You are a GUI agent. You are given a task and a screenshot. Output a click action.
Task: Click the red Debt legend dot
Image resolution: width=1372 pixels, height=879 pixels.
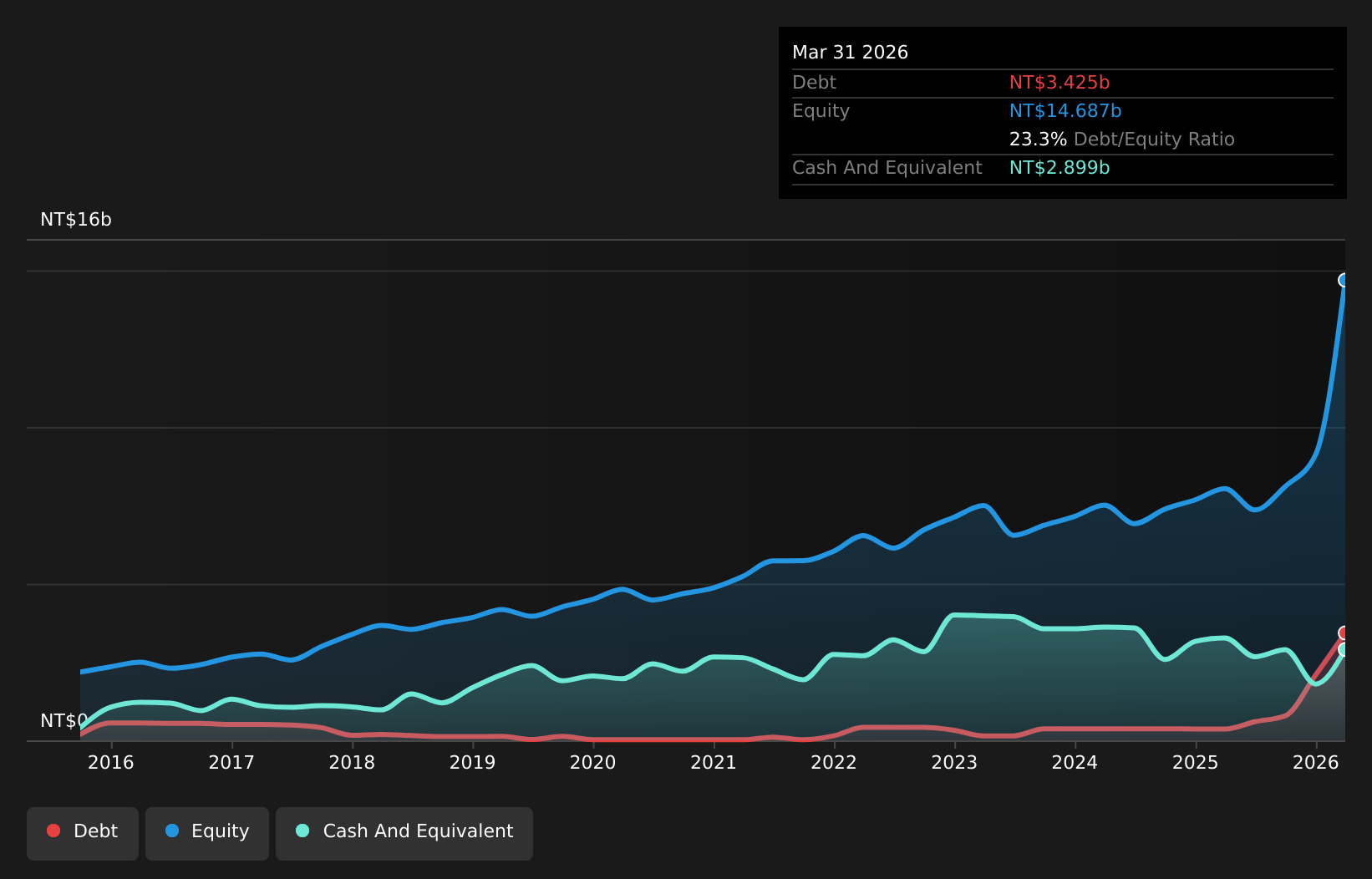point(53,831)
